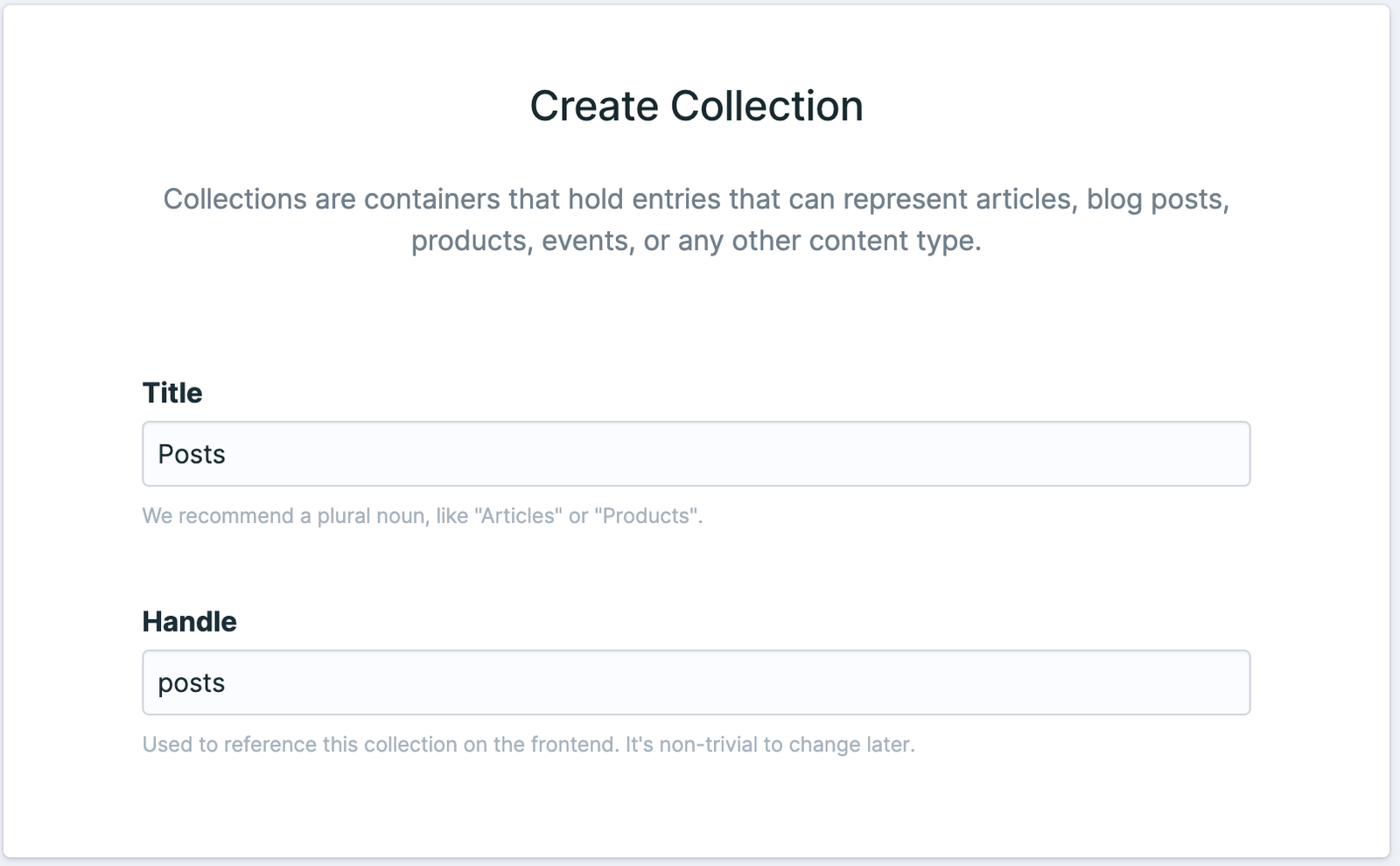The height and width of the screenshot is (866, 1400).
Task: Click the word "Collections" starting the description
Action: [234, 199]
